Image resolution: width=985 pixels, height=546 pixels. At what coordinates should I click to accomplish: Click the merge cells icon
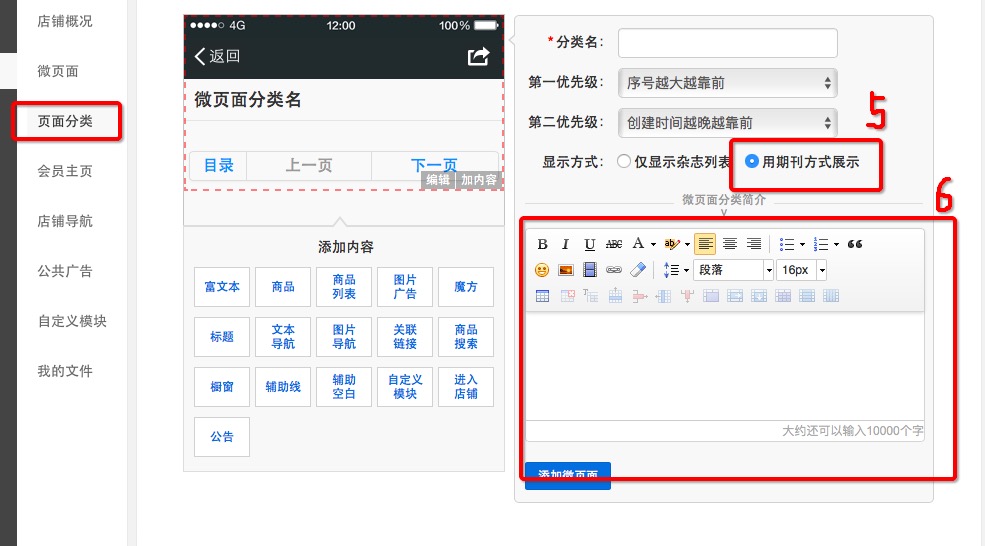tap(711, 296)
